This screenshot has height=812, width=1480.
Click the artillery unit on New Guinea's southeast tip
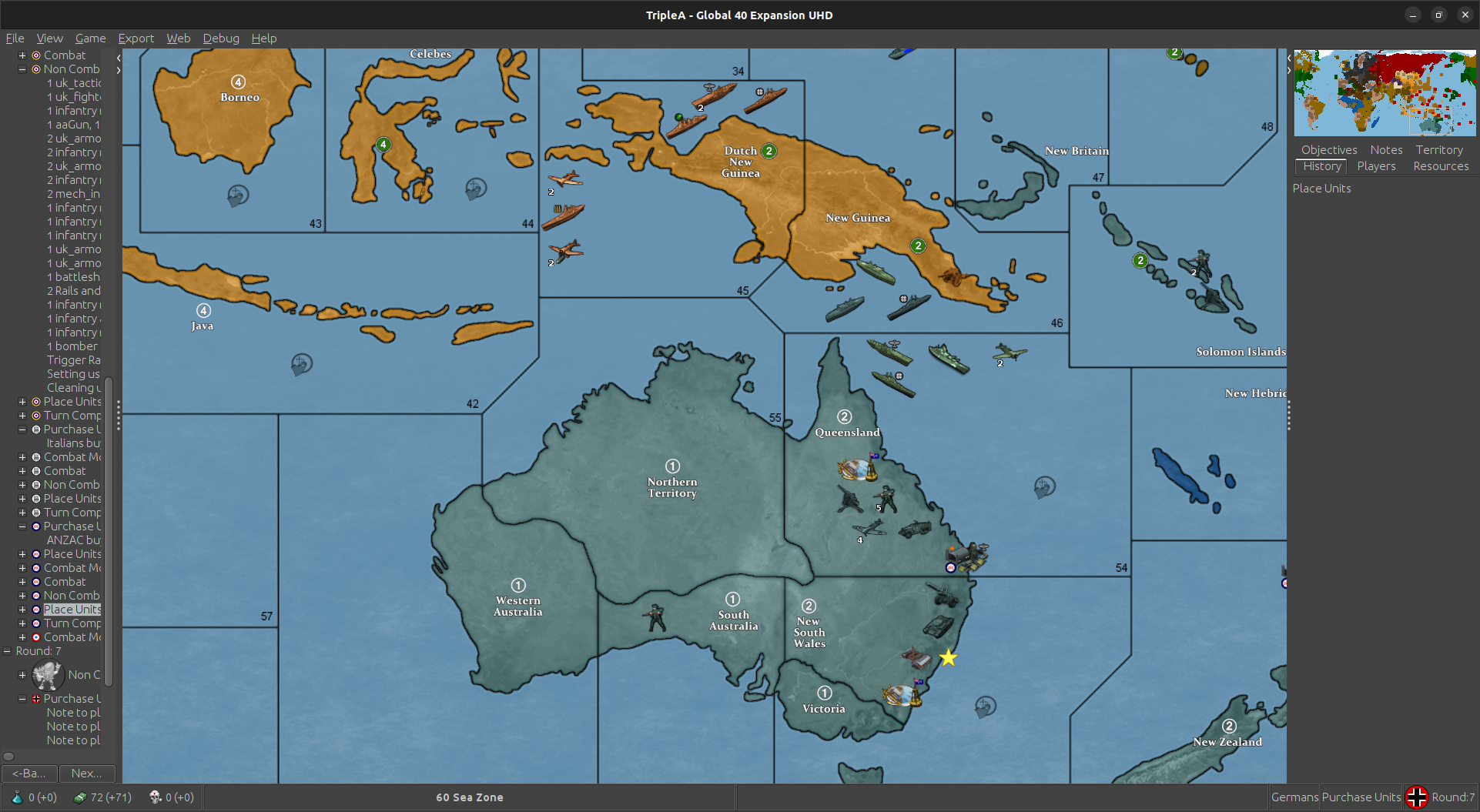[954, 277]
